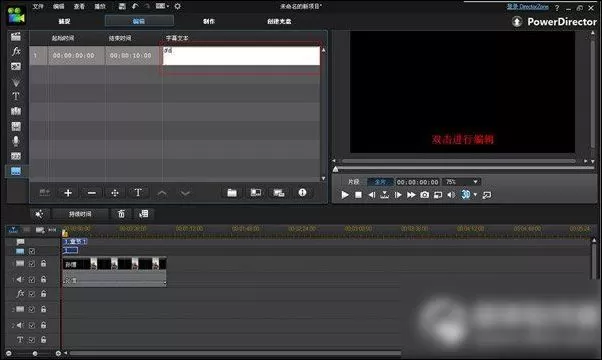Screen dimensions: 602x360
Task: Click the subtitle text input field
Action: coord(241,56)
